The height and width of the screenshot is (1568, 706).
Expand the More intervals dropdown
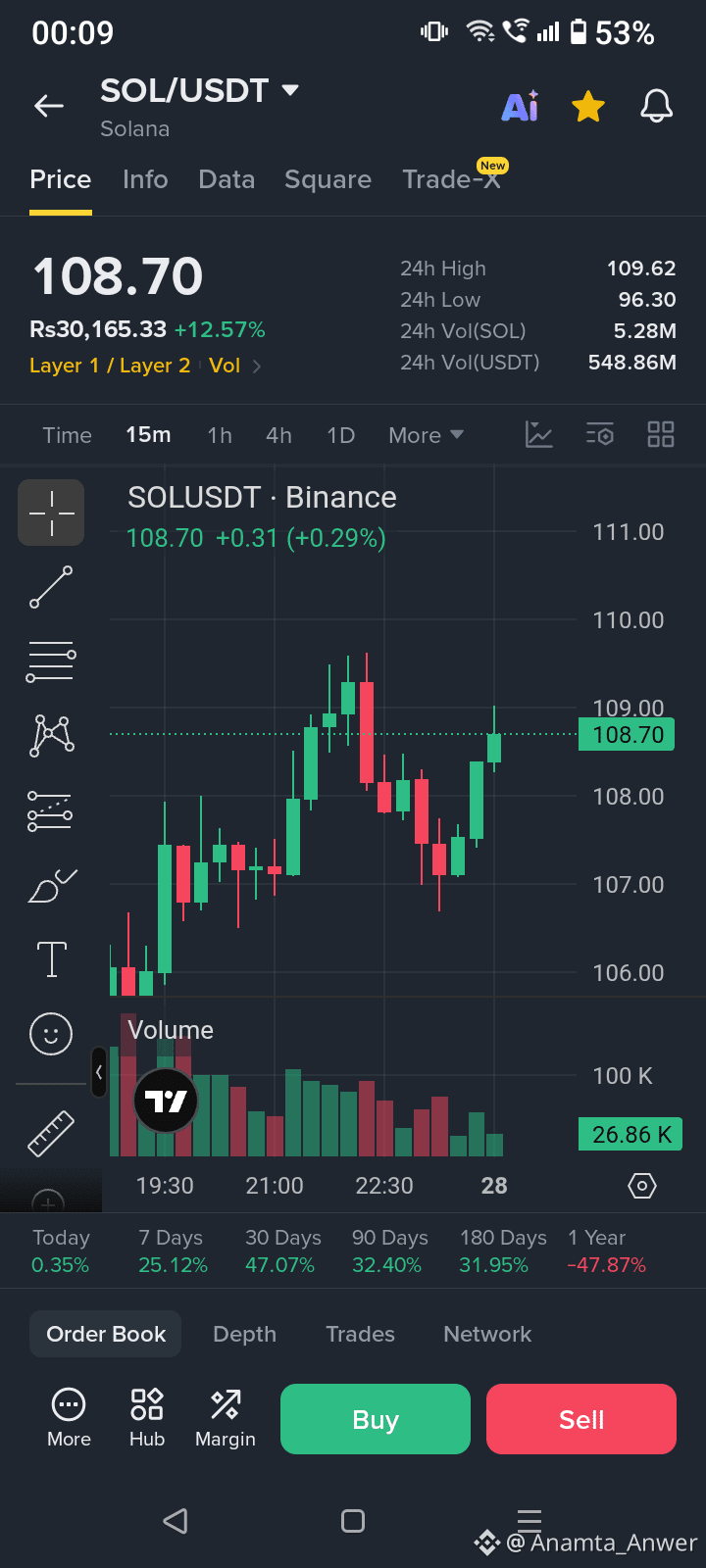[x=426, y=435]
